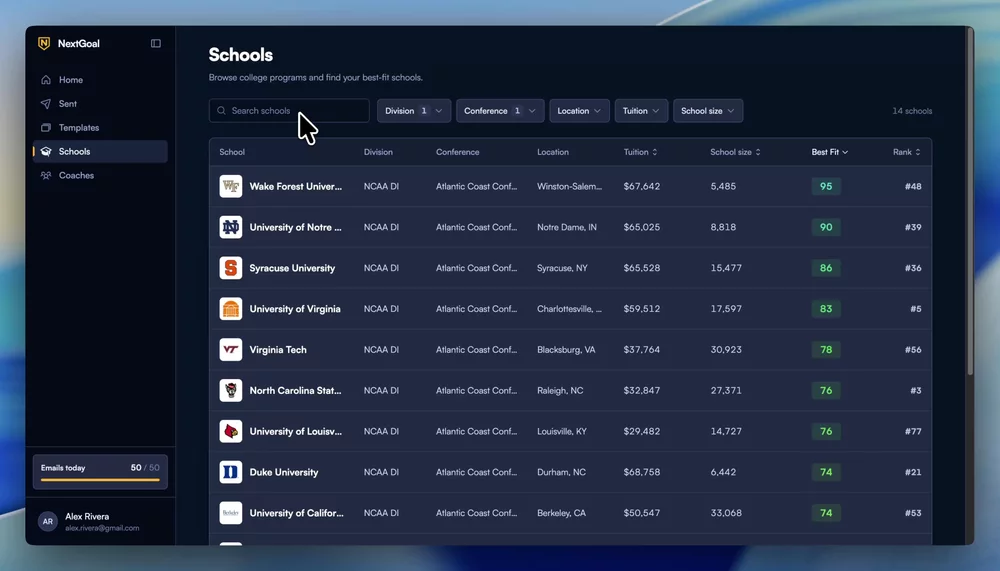Click the North Carolina State logo

click(x=231, y=390)
